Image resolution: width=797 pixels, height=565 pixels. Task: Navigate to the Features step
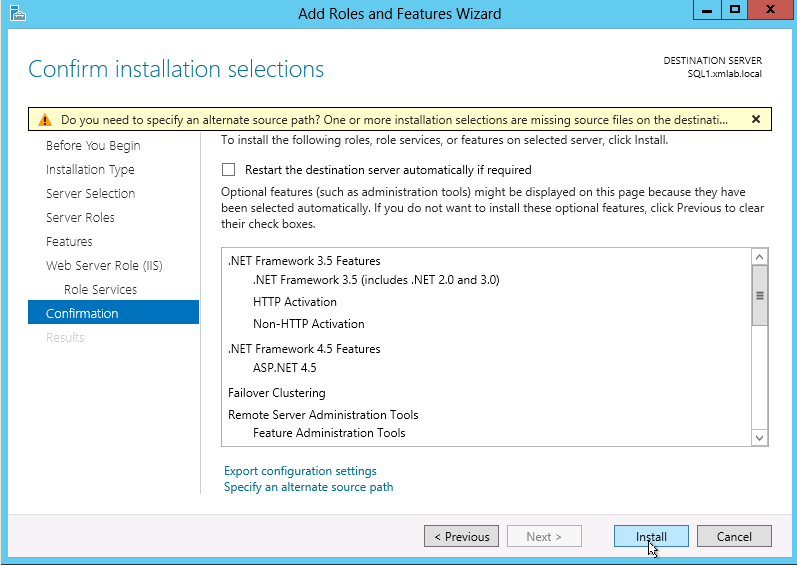[69, 242]
